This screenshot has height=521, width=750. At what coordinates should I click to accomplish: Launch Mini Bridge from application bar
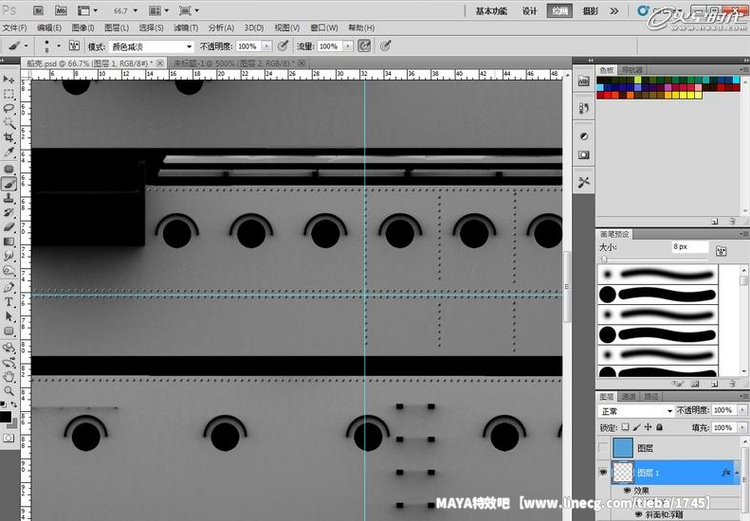coord(61,10)
